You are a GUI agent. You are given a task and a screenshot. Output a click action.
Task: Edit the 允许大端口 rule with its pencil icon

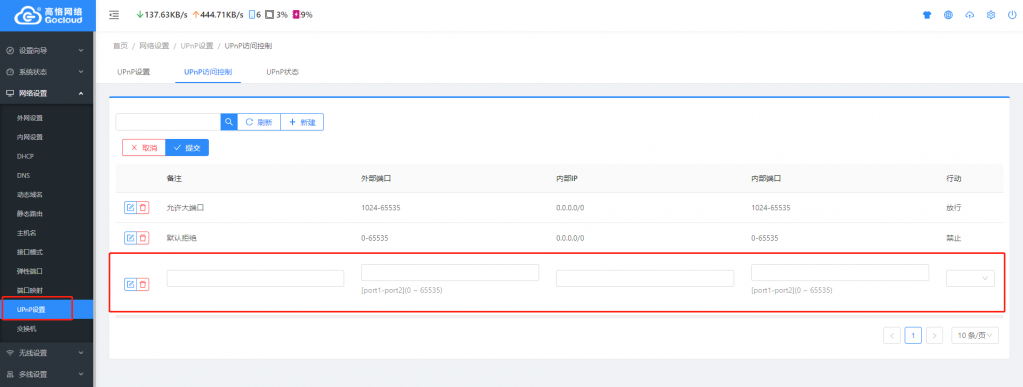pyautogui.click(x=130, y=208)
